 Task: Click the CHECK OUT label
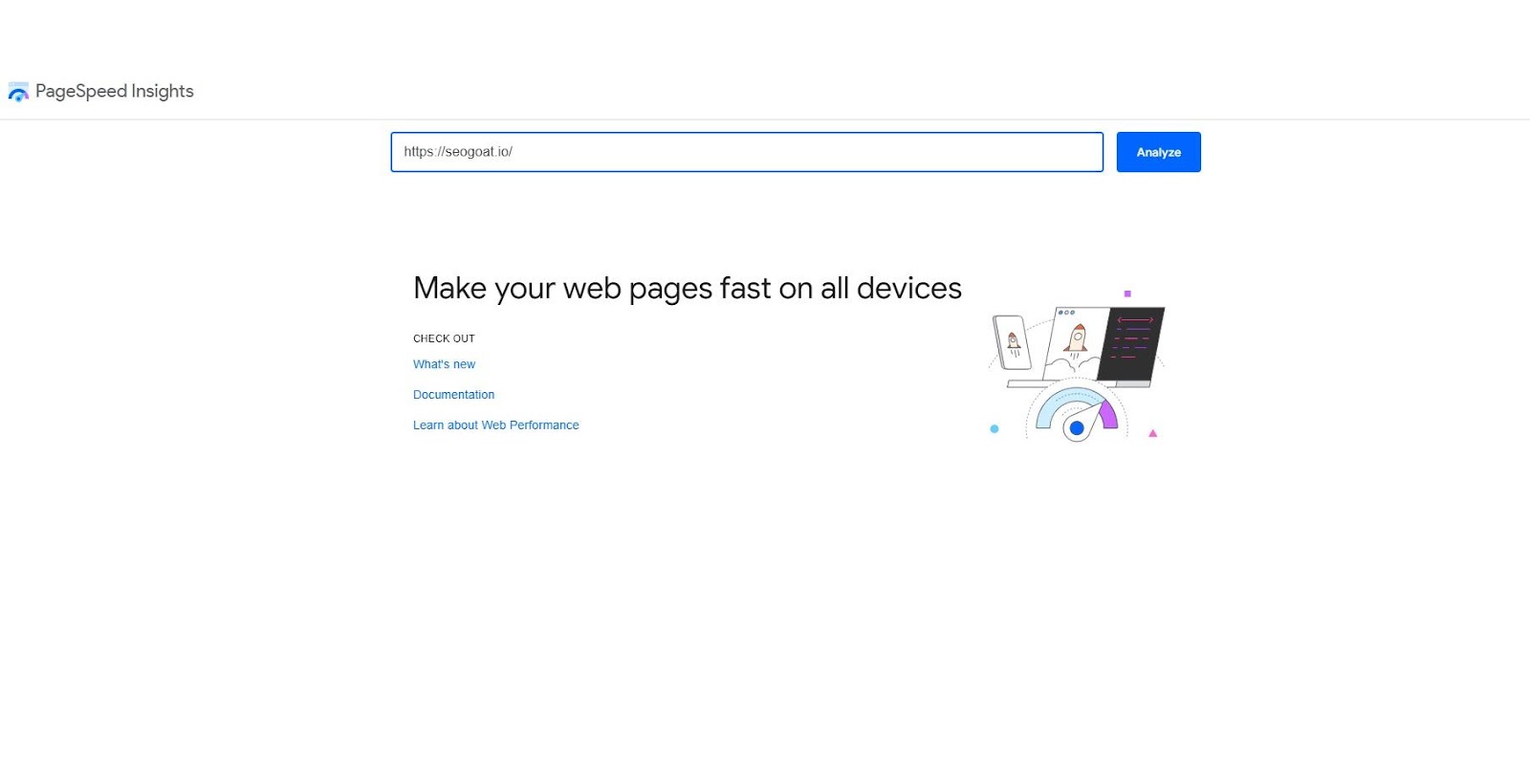(x=444, y=338)
